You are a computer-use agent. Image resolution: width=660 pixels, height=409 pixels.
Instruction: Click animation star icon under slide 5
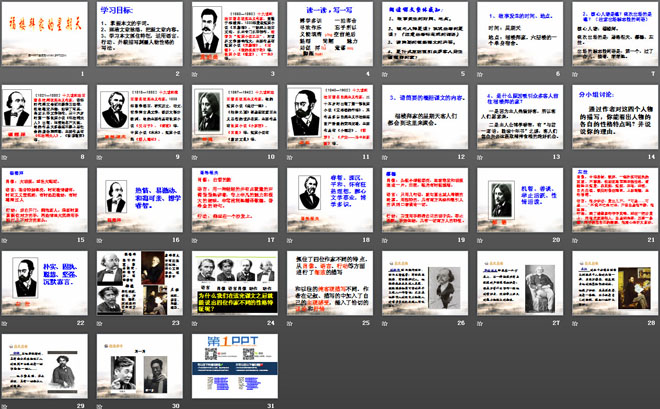385,74
